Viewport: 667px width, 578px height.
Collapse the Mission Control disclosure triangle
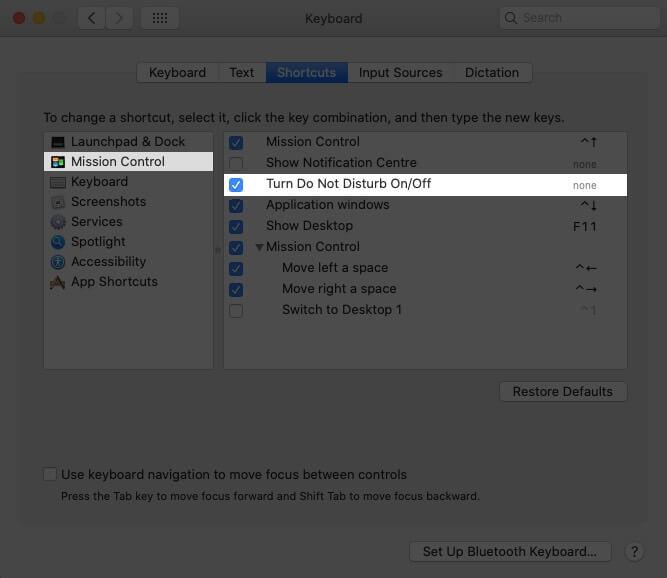pyautogui.click(x=259, y=247)
